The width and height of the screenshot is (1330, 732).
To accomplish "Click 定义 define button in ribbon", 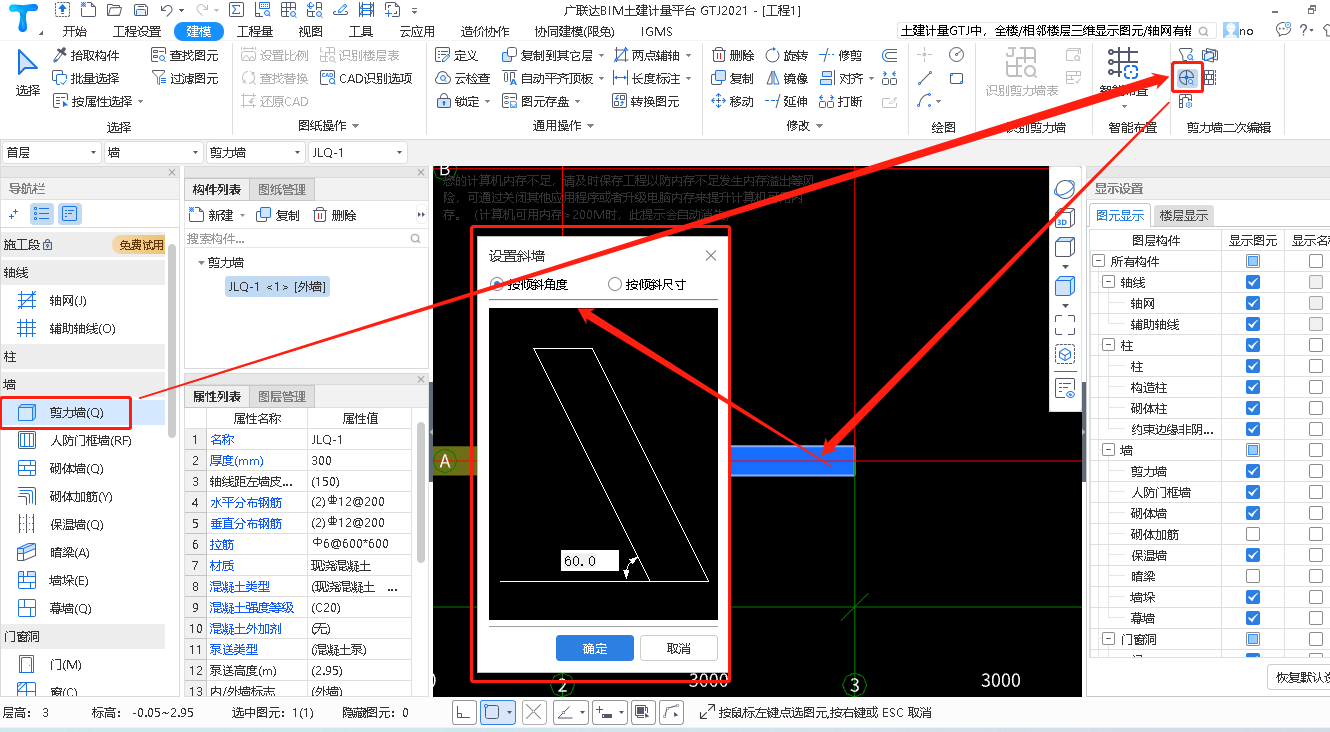I will tap(457, 55).
